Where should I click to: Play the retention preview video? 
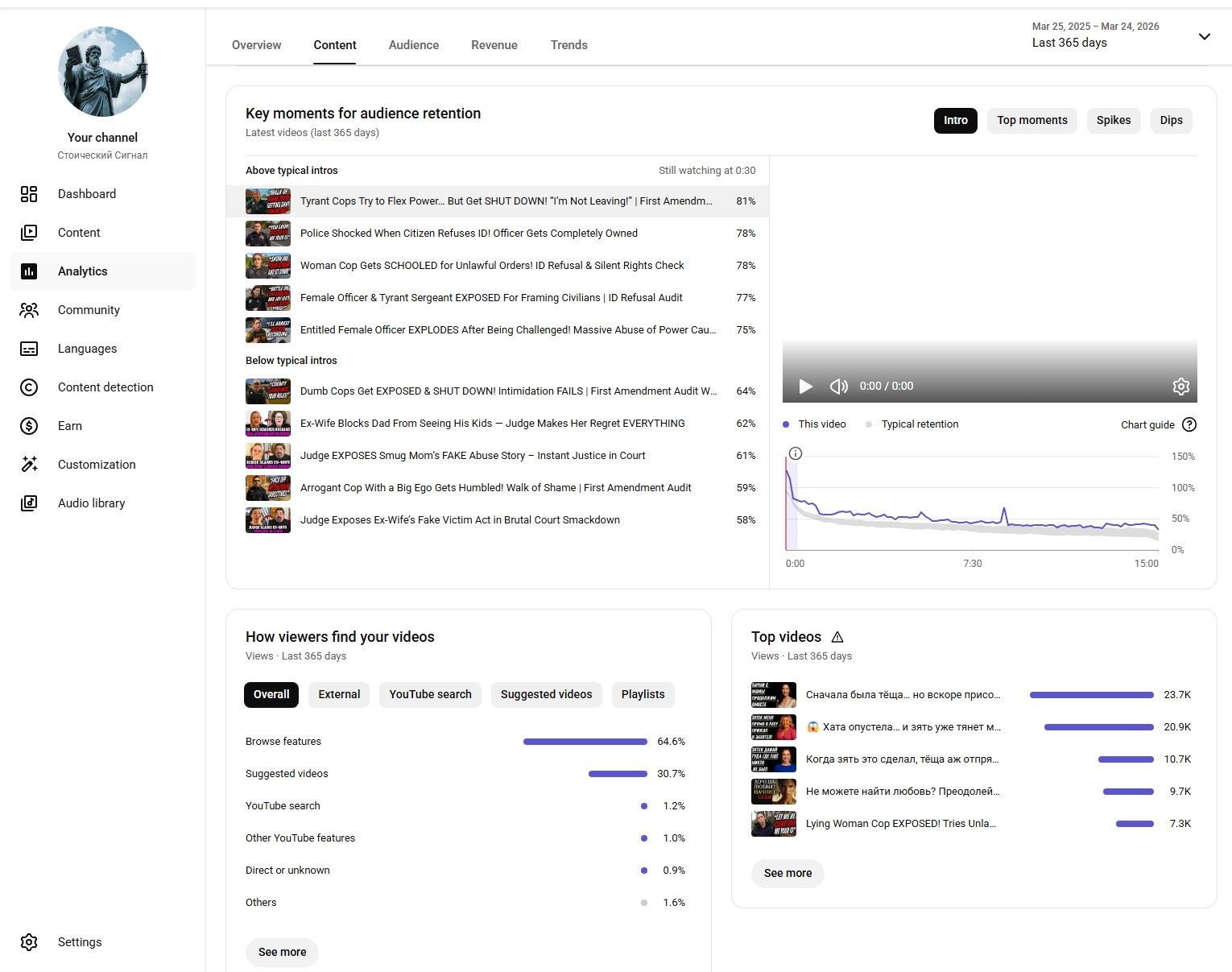point(805,387)
